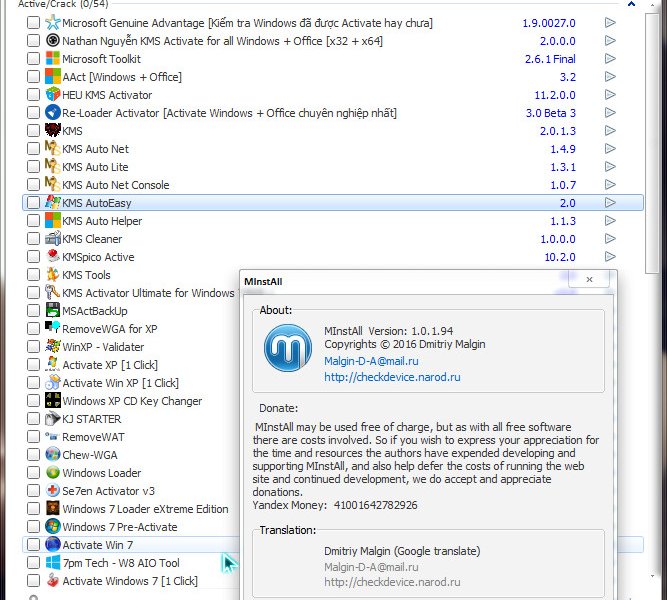Viewport: 667px width, 600px height.
Task: Check the KMS AutoEasy checkbox
Action: pos(33,203)
